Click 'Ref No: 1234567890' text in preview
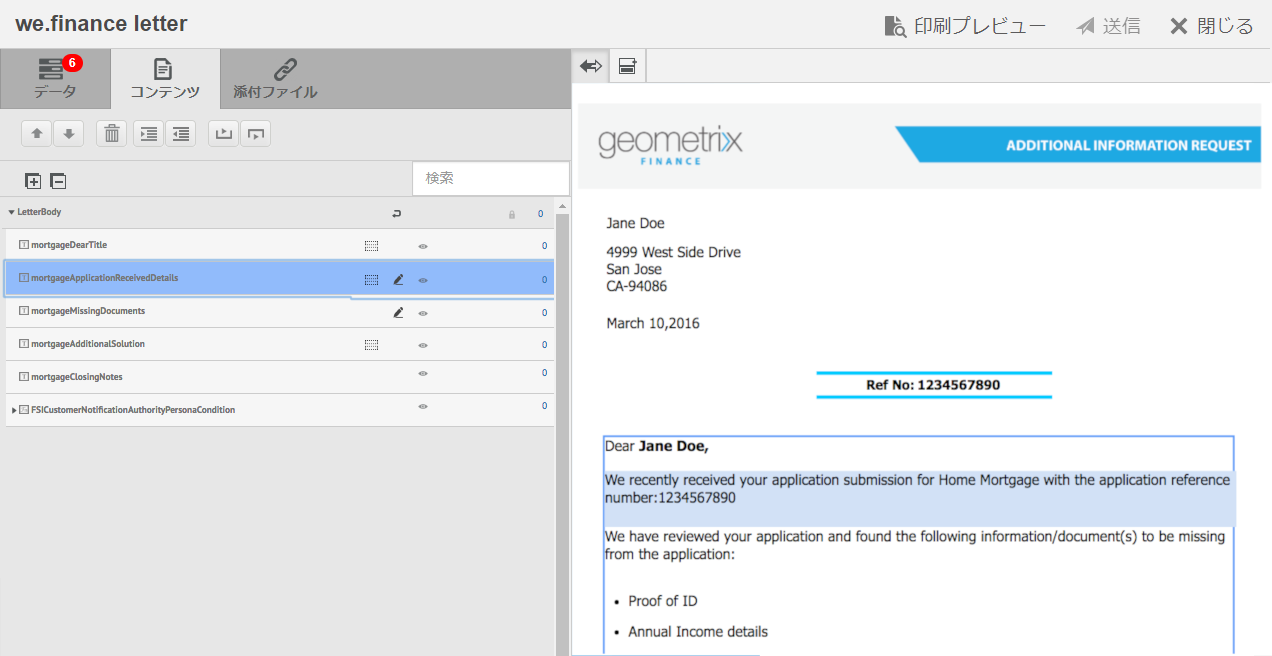 [933, 385]
